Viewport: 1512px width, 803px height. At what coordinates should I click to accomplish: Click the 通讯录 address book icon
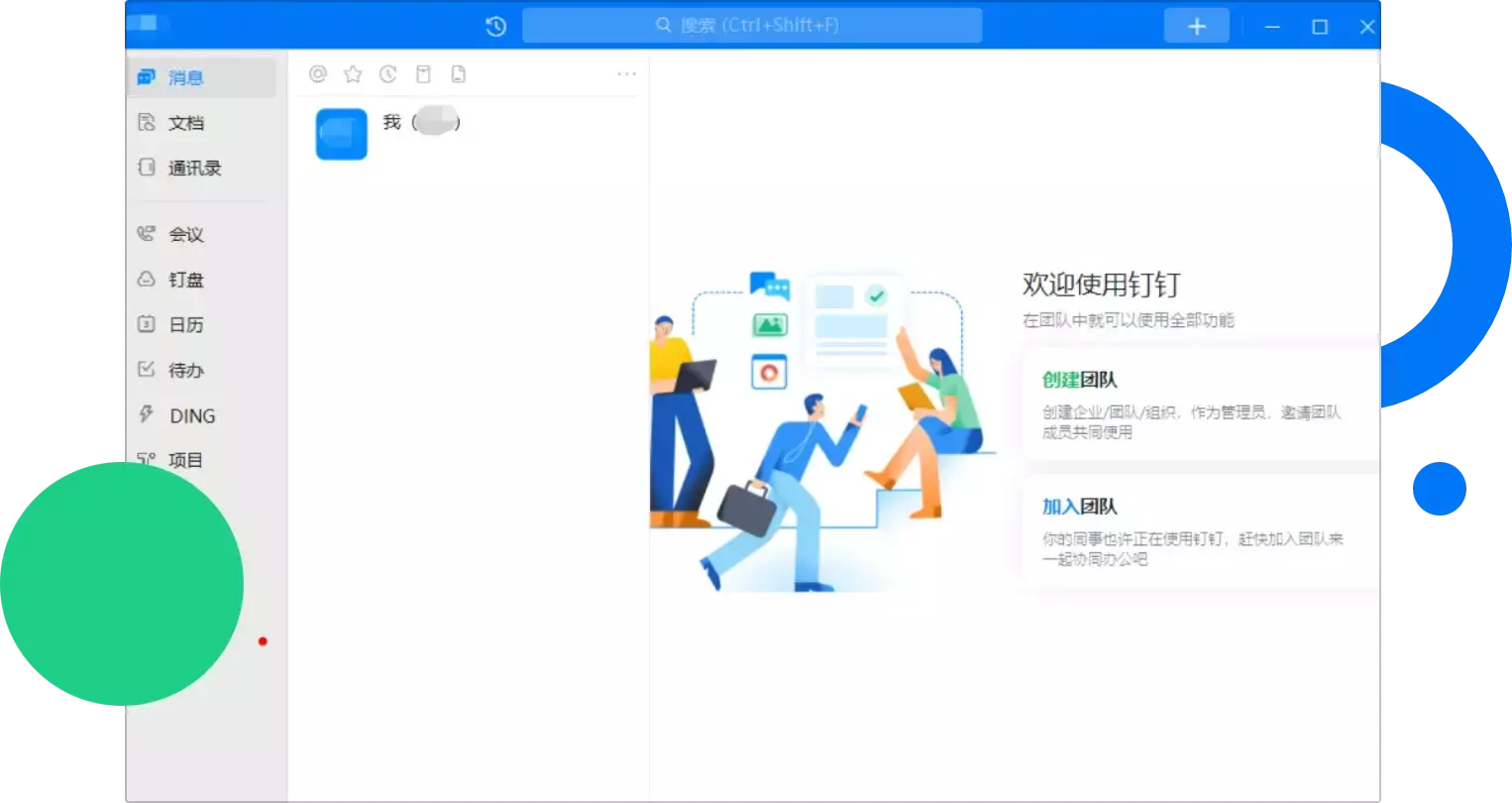[x=147, y=168]
